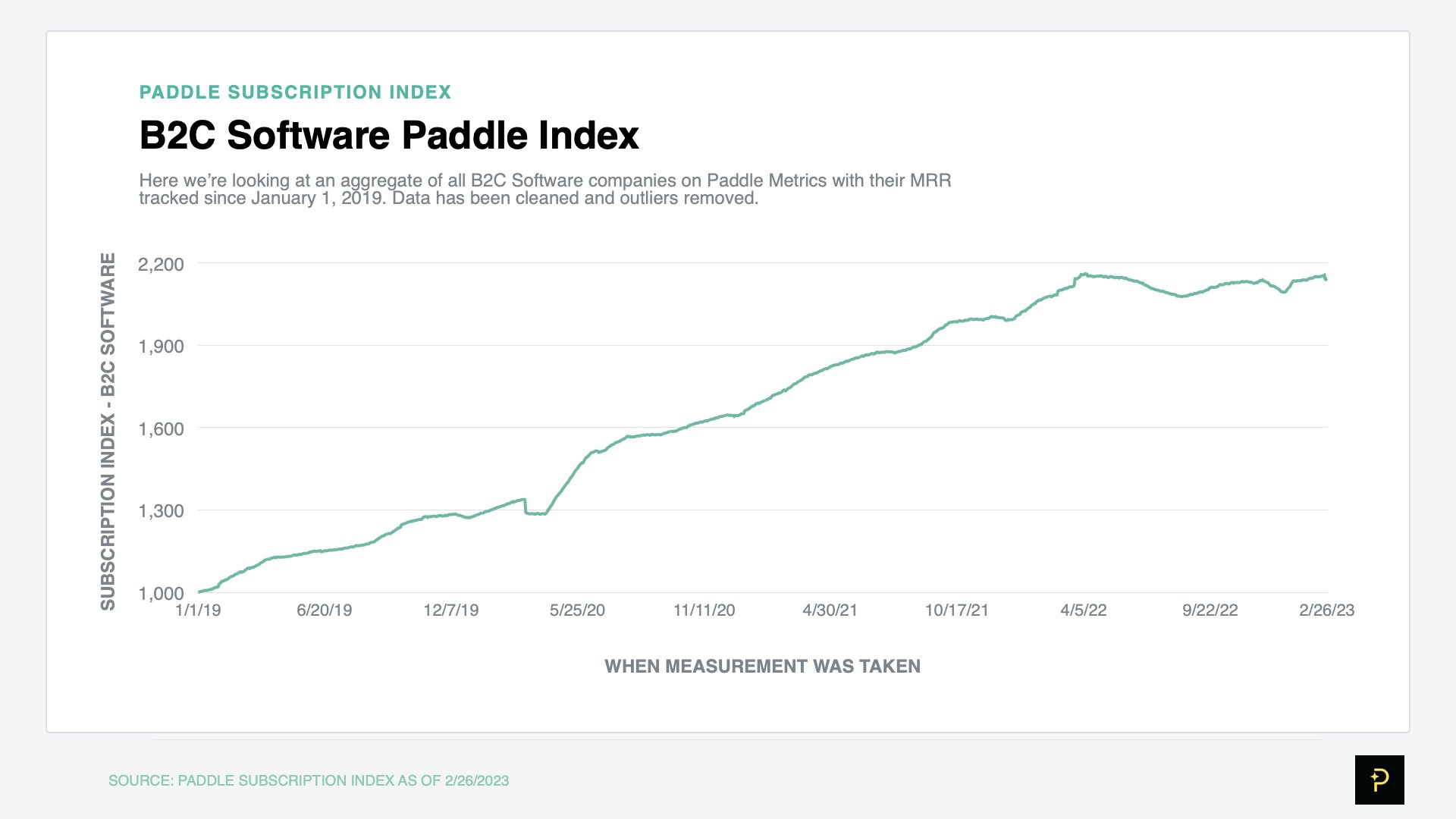Click the x-axis date '1/1/19'
This screenshot has height=819, width=1456.
tap(198, 610)
